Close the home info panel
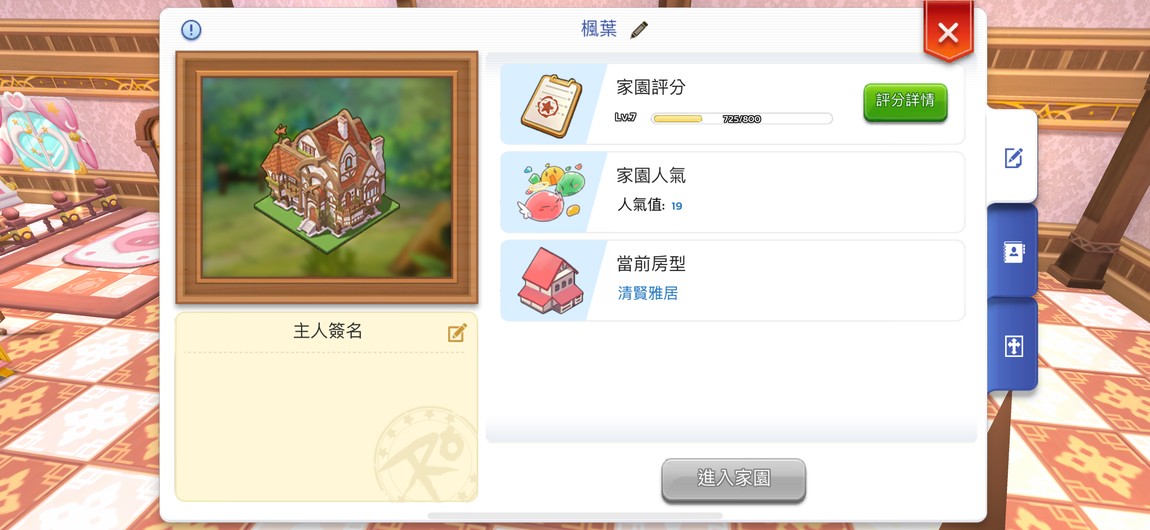The width and height of the screenshot is (1150, 530). tap(948, 32)
